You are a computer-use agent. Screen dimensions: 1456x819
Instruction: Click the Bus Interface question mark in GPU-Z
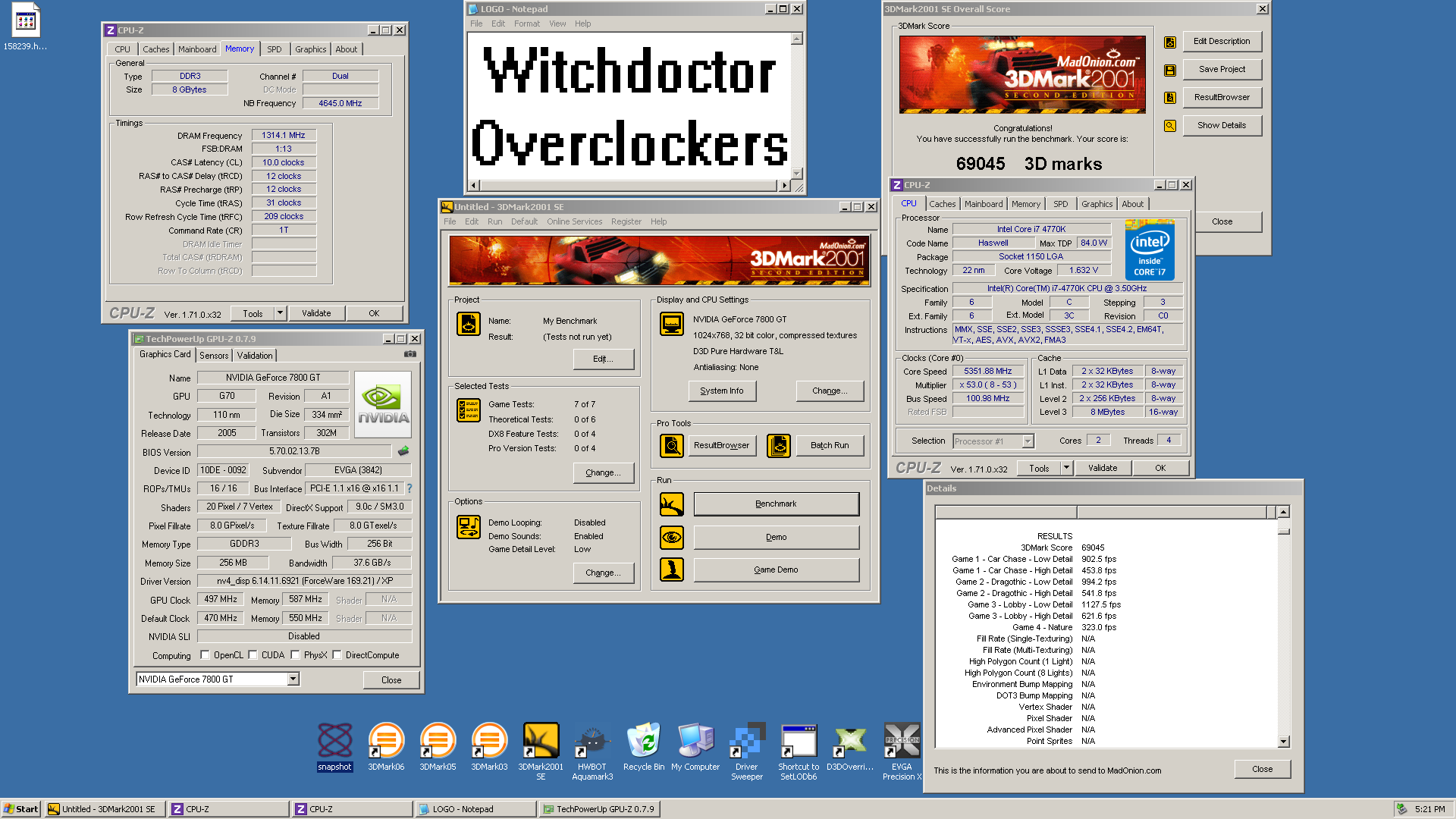[x=409, y=488]
